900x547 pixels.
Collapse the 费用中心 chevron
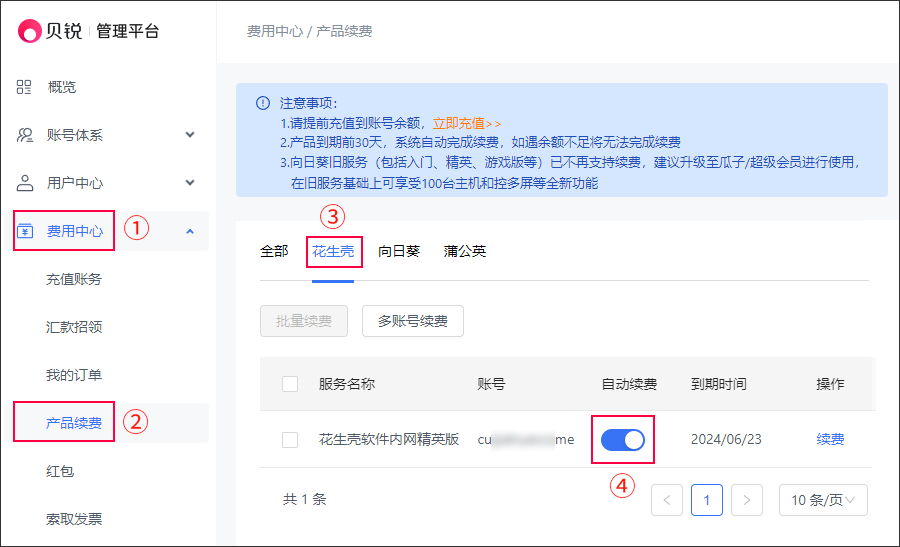pyautogui.click(x=190, y=231)
